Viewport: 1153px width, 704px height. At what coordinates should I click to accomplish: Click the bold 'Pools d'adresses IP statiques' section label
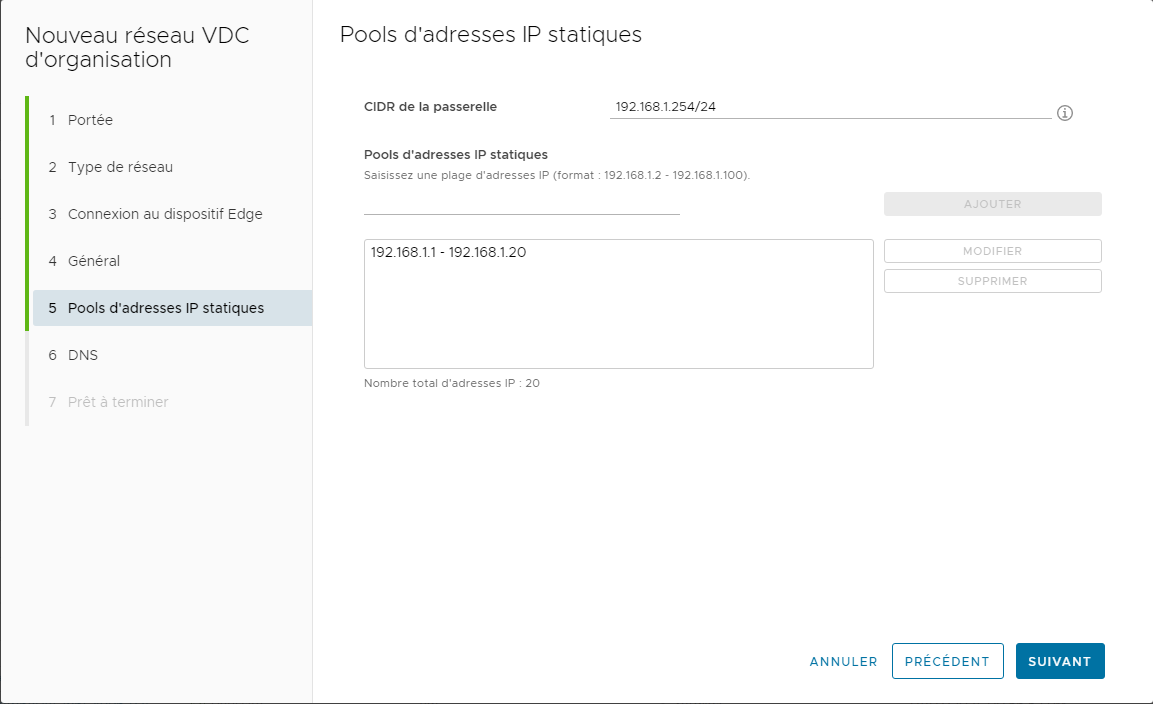click(x=456, y=154)
